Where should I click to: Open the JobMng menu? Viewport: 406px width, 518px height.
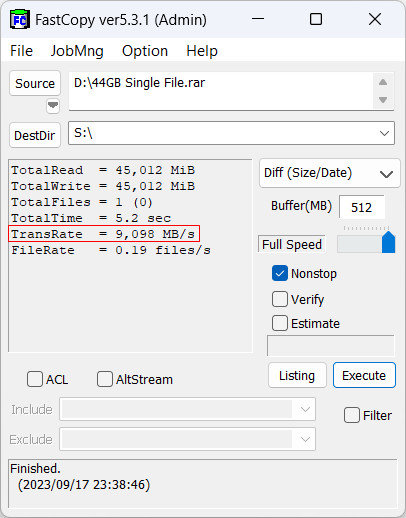[77, 51]
